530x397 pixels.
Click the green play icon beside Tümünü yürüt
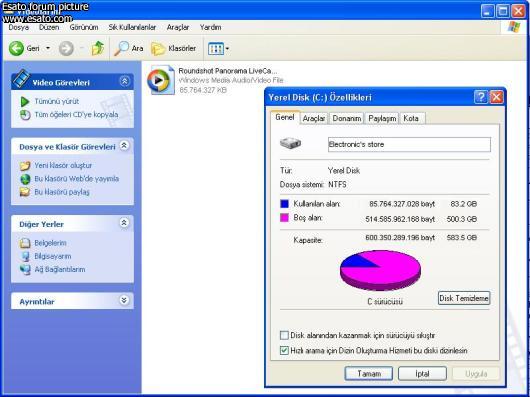(25, 101)
